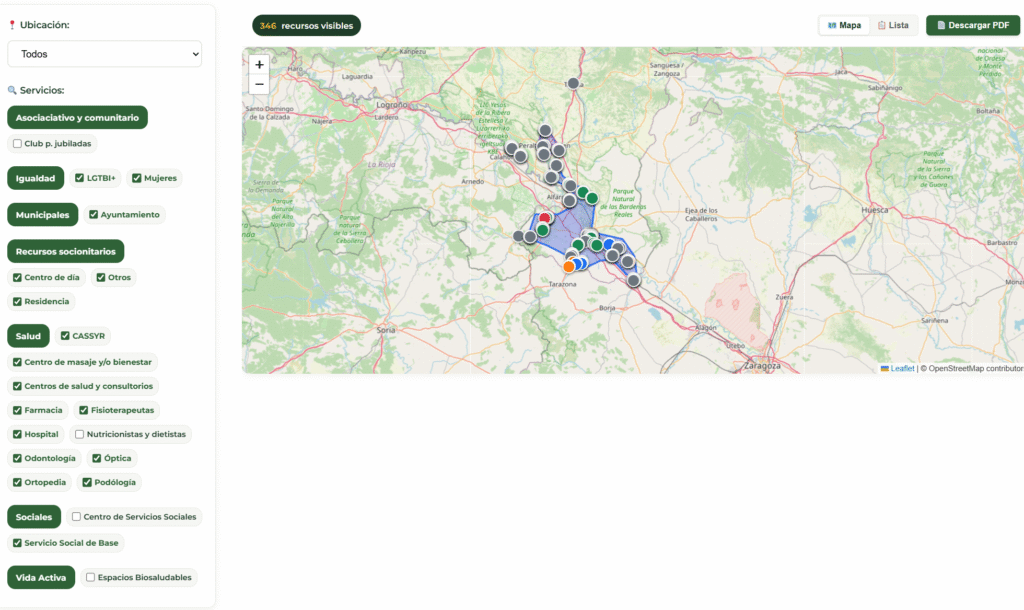Zoom in on the map

click(x=259, y=65)
